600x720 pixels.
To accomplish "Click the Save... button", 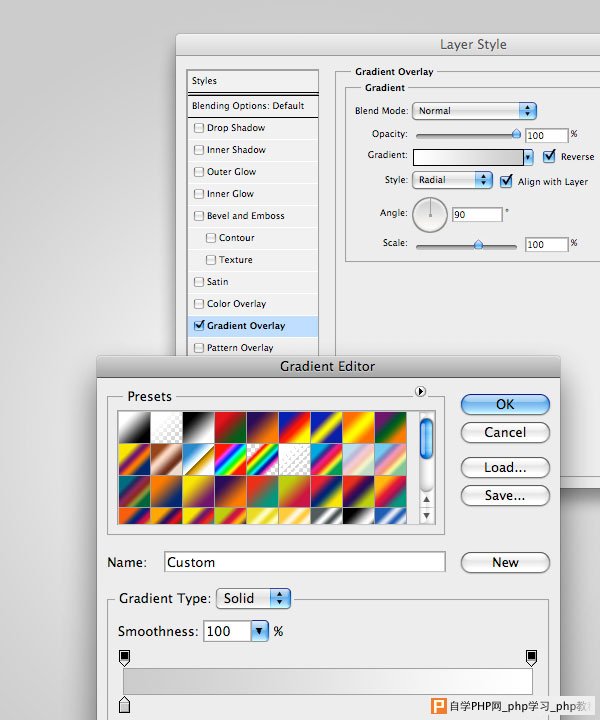I will click(505, 495).
